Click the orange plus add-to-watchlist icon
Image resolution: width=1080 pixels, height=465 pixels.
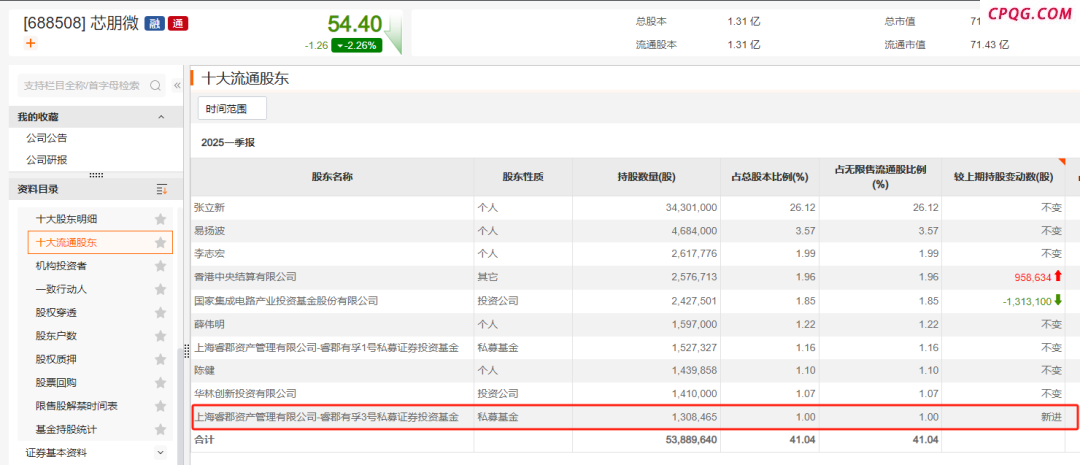tap(30, 43)
